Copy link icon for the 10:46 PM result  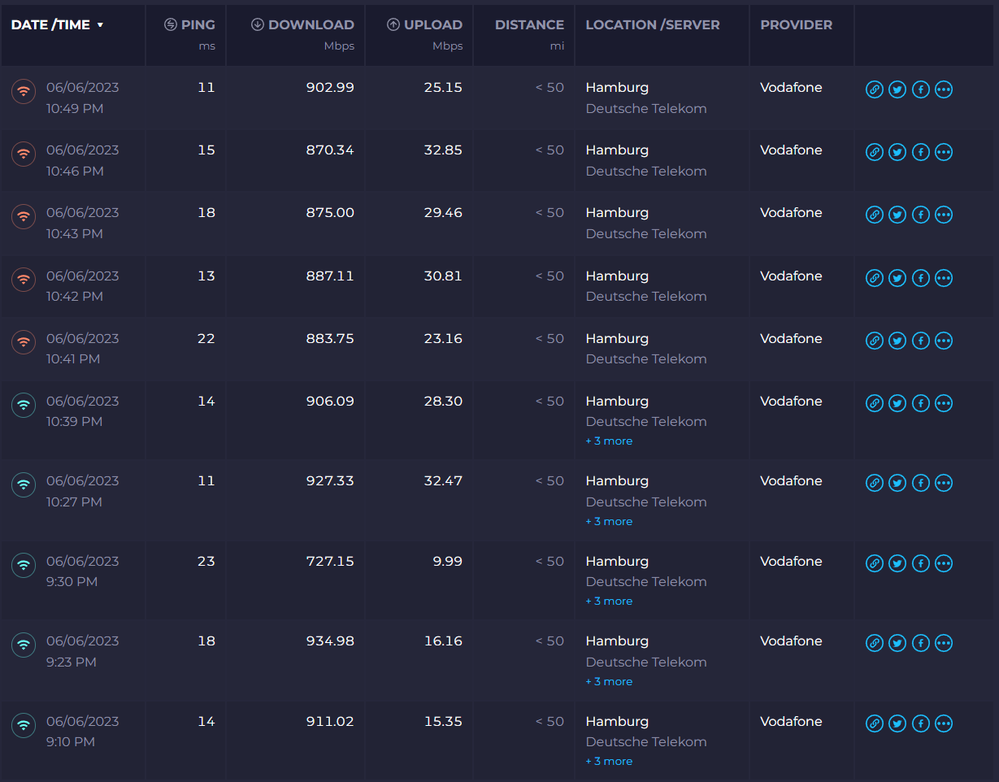click(874, 152)
